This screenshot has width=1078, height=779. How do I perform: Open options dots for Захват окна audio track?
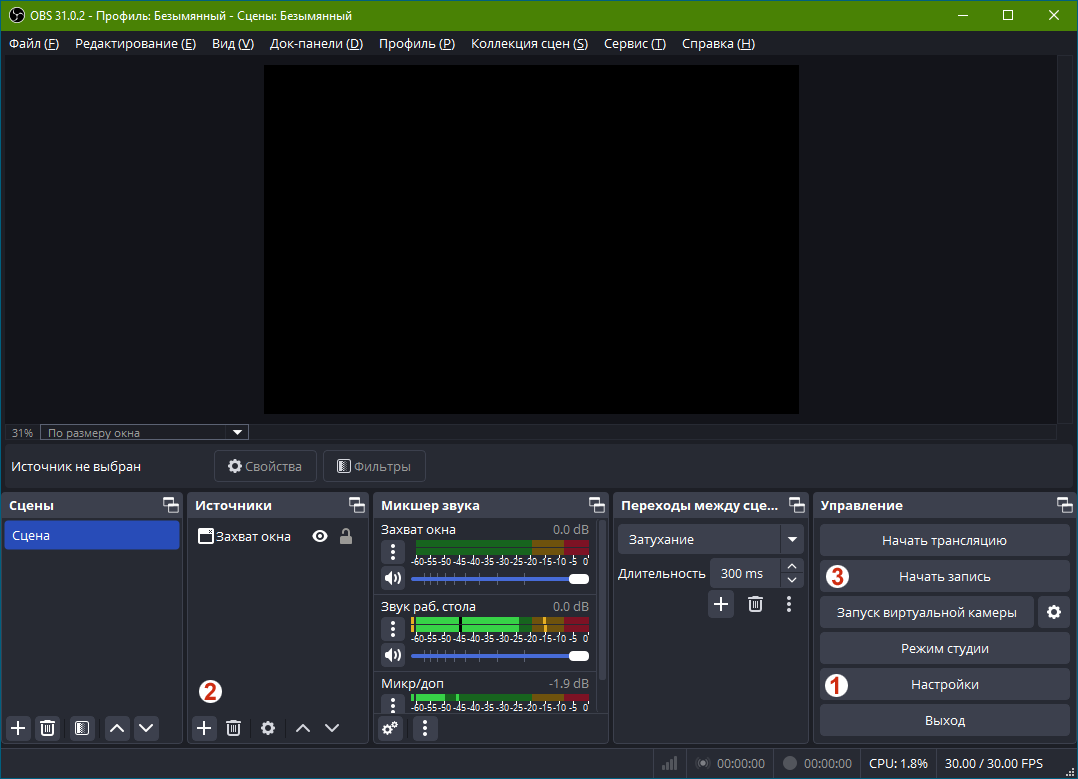point(393,551)
